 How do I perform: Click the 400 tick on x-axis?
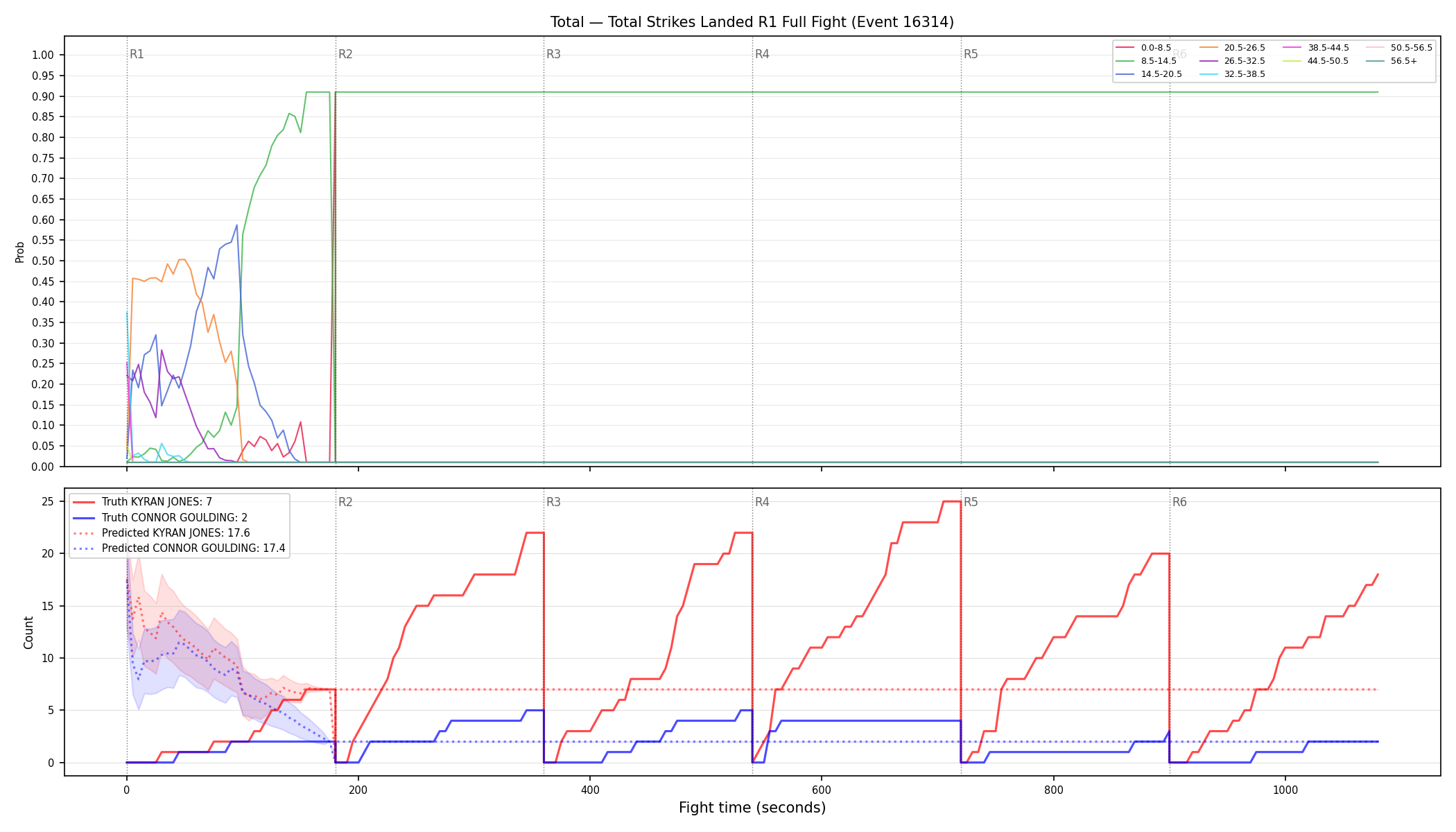590,790
